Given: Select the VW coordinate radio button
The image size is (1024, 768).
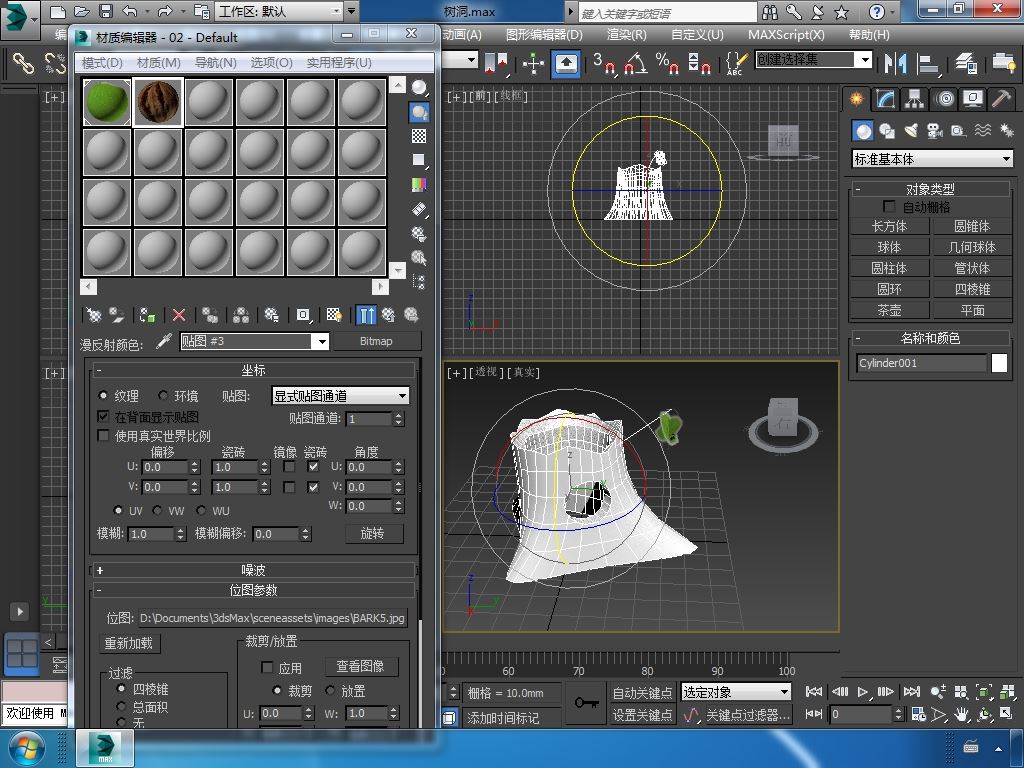Looking at the screenshot, I should pos(157,510).
